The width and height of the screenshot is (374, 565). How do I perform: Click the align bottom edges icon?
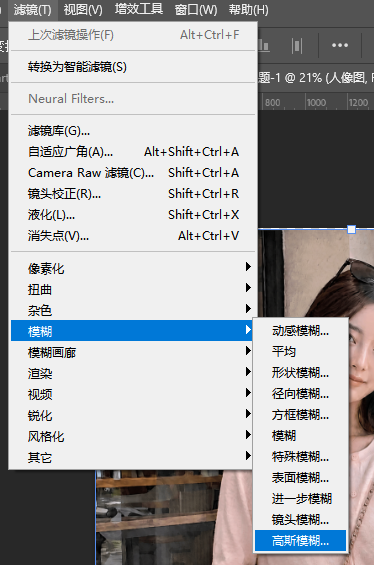click(264, 46)
